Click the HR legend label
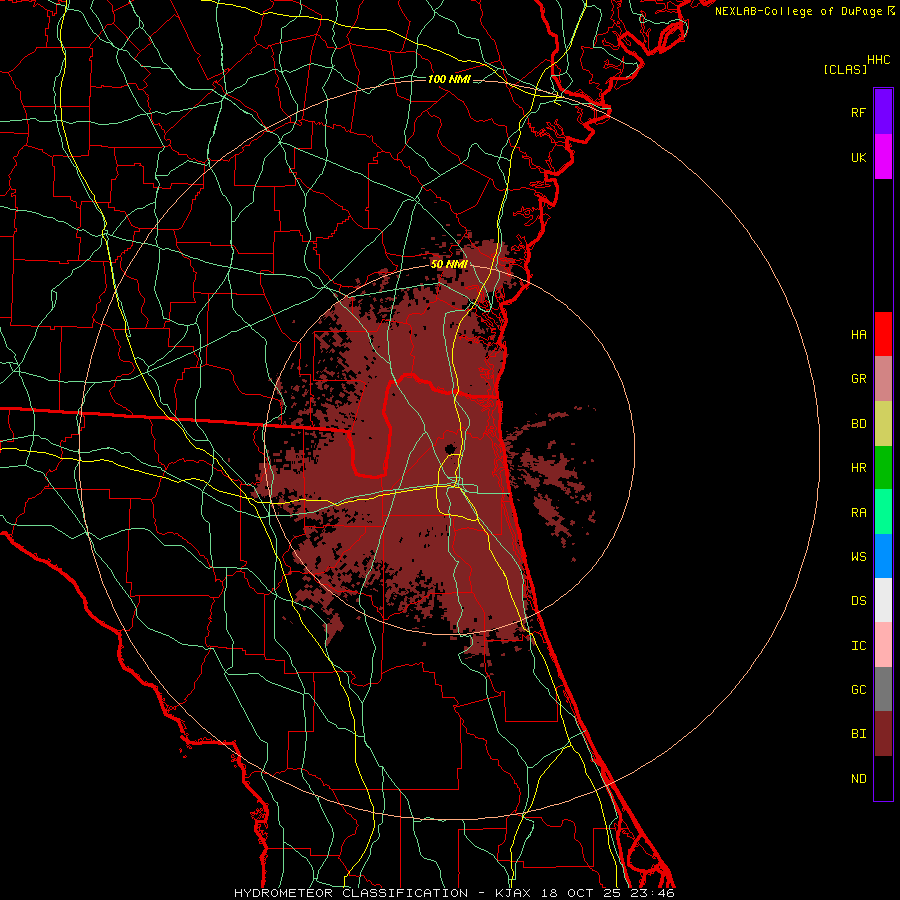 click(x=858, y=468)
